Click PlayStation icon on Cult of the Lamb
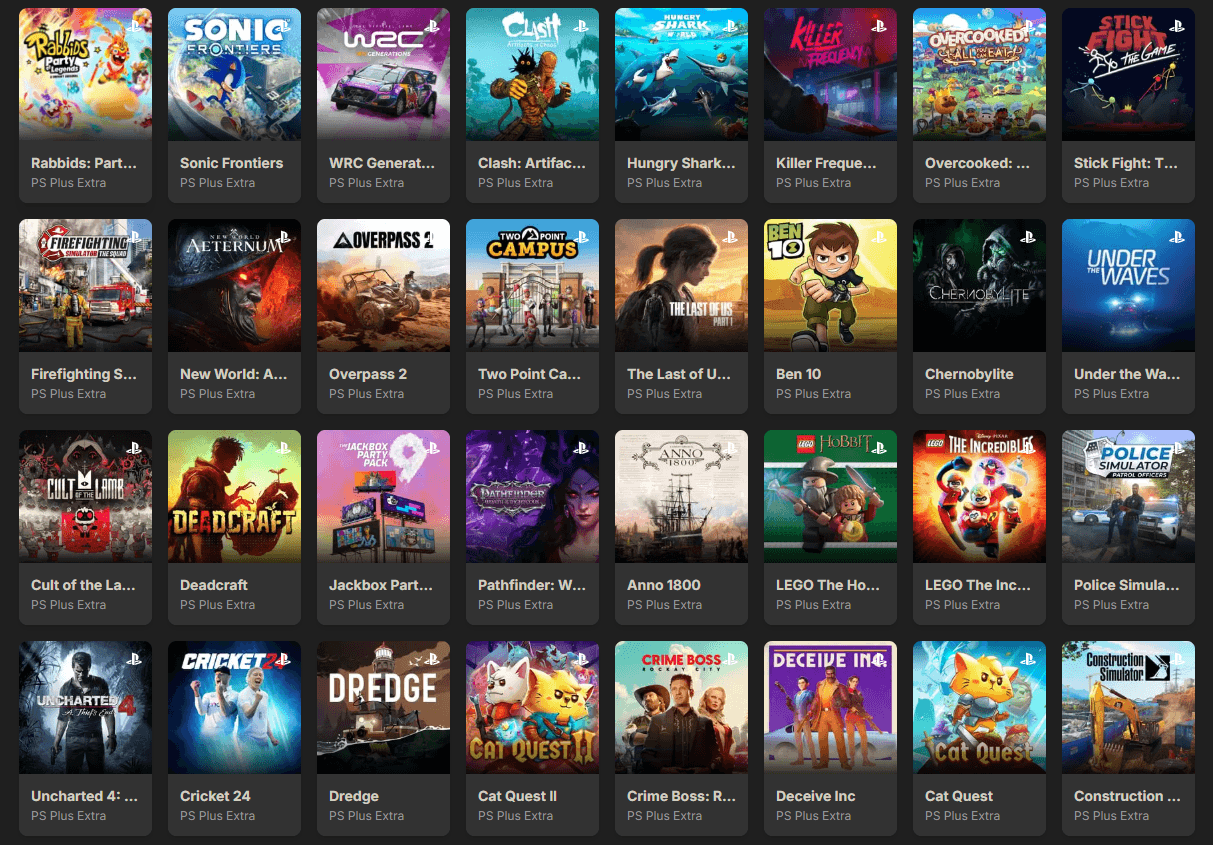The image size is (1213, 845). pyautogui.click(x=134, y=448)
